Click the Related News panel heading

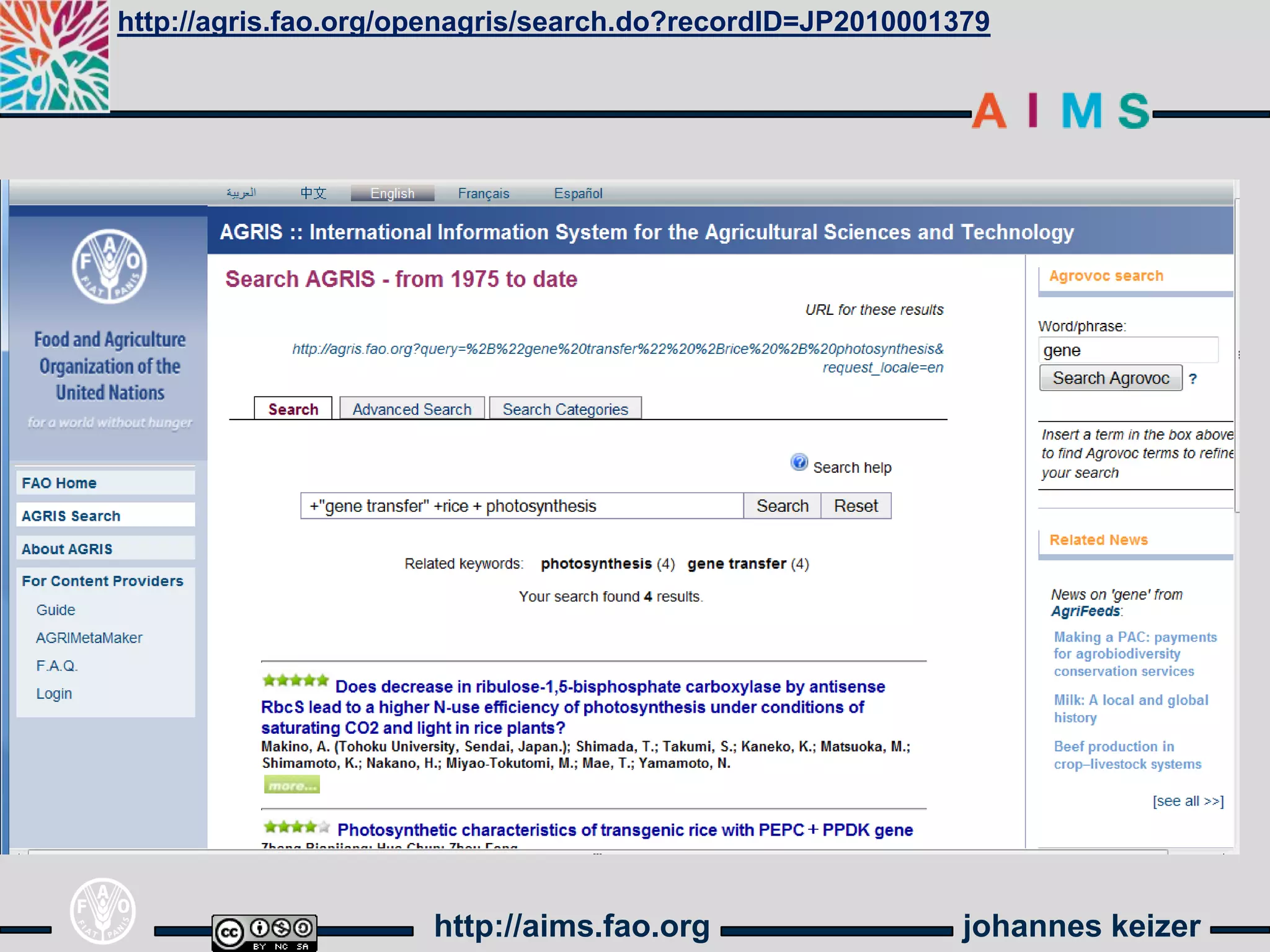click(x=1098, y=540)
